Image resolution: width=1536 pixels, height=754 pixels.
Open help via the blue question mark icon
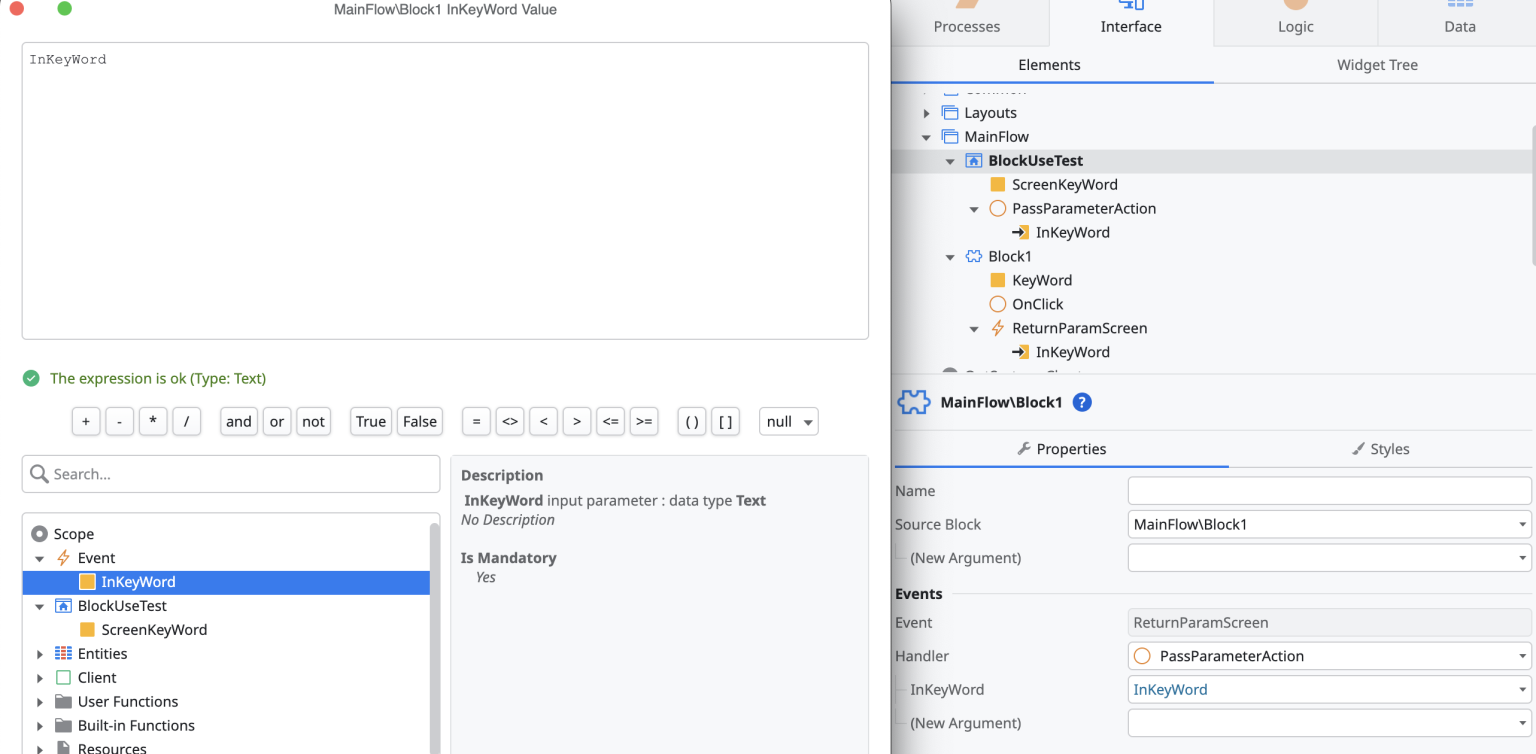click(x=1081, y=403)
